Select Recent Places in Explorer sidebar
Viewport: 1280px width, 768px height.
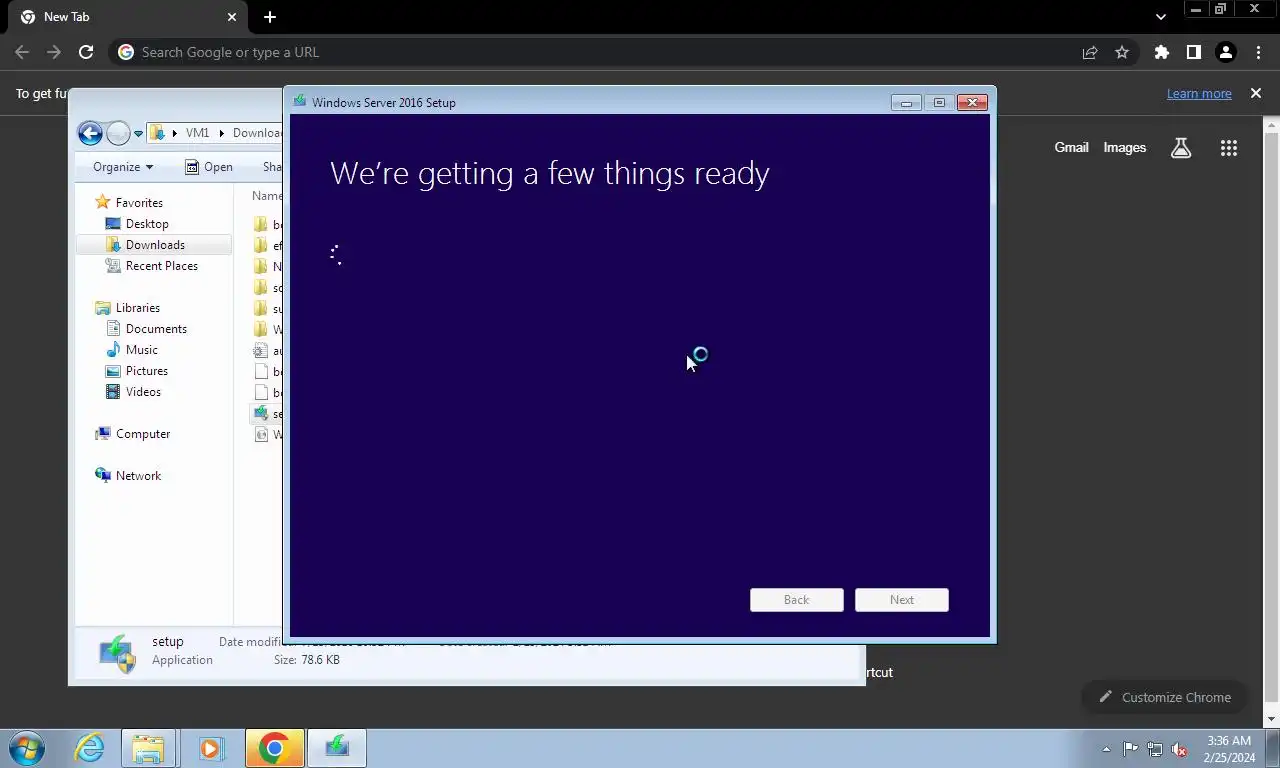pos(161,266)
